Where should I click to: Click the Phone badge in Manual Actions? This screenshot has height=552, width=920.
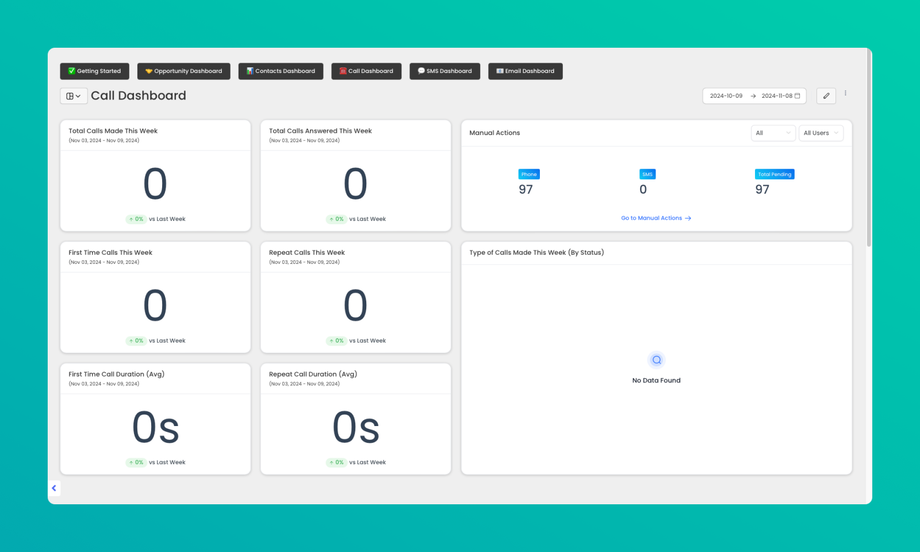coord(529,174)
